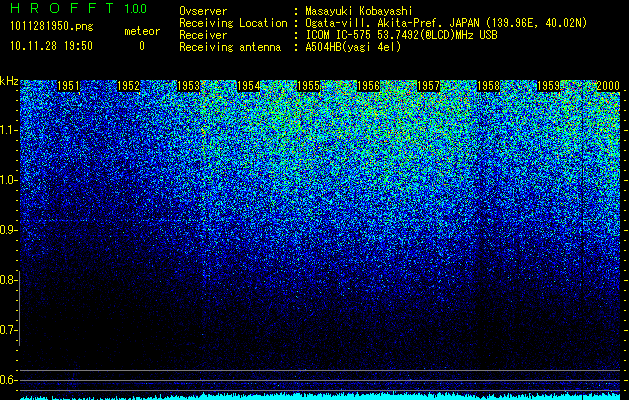
Task: Click the gray vertical range bar near 0.8 kHz
Action: 19,308
